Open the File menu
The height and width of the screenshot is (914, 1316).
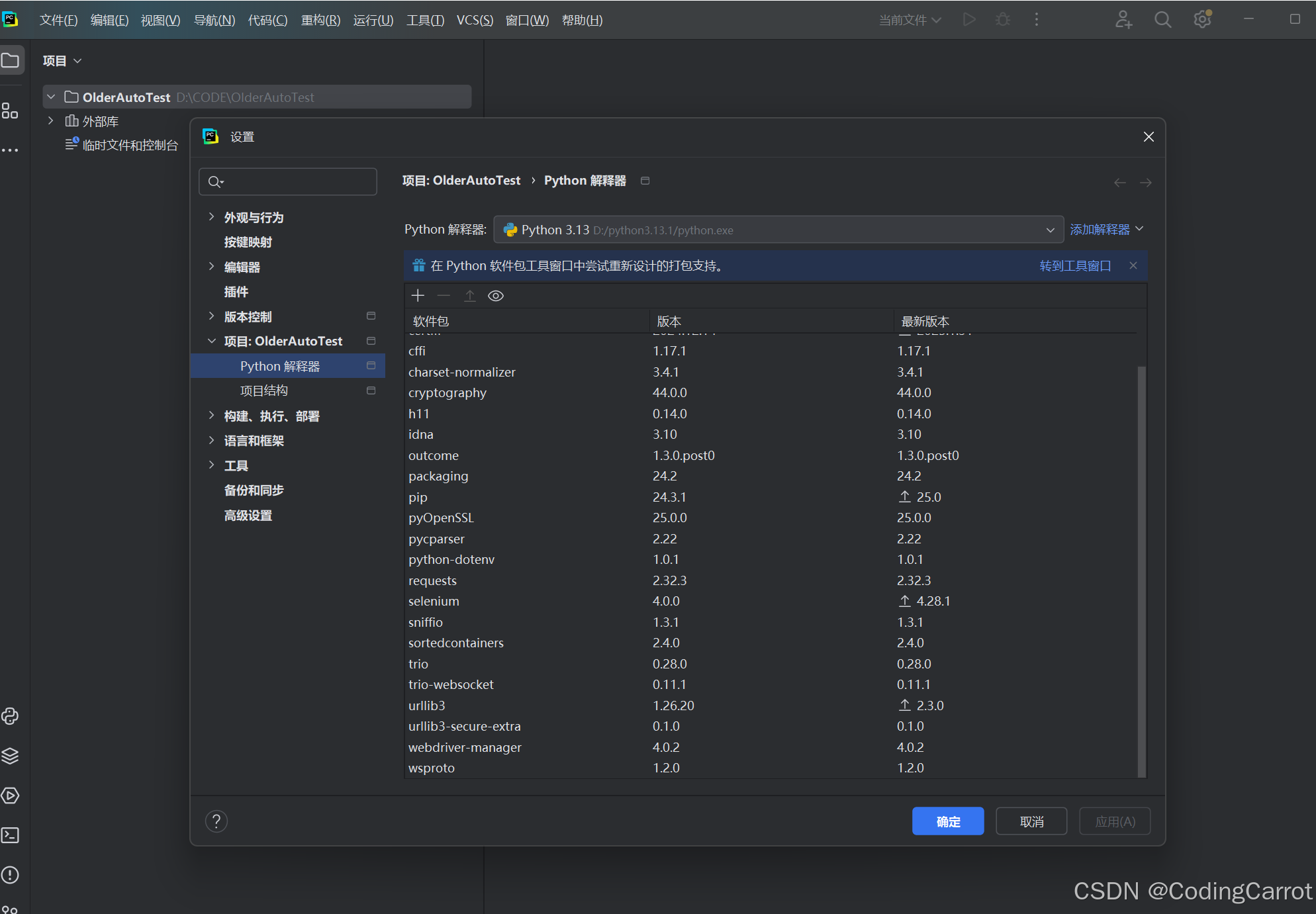click(x=58, y=20)
